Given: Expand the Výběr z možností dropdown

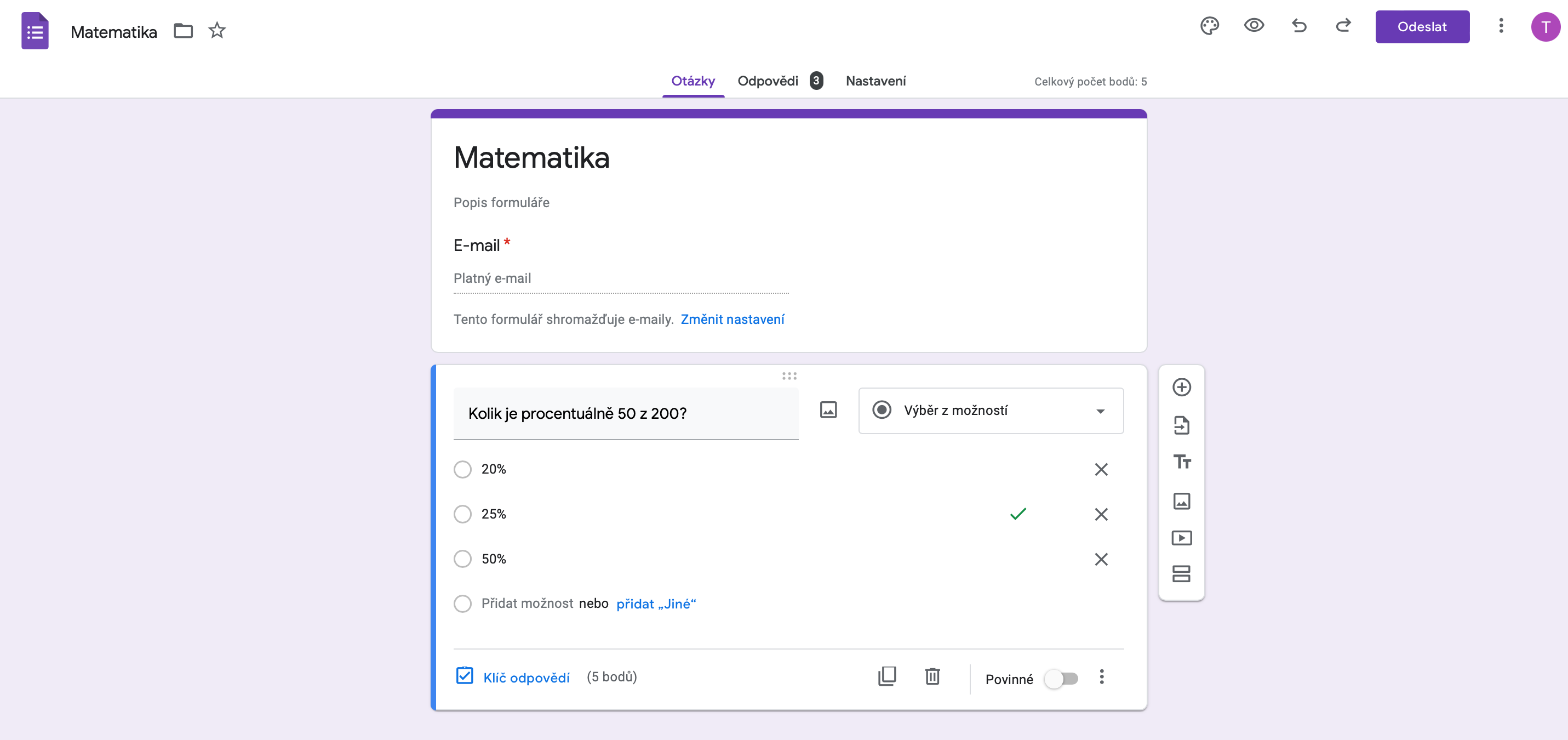Looking at the screenshot, I should point(990,410).
